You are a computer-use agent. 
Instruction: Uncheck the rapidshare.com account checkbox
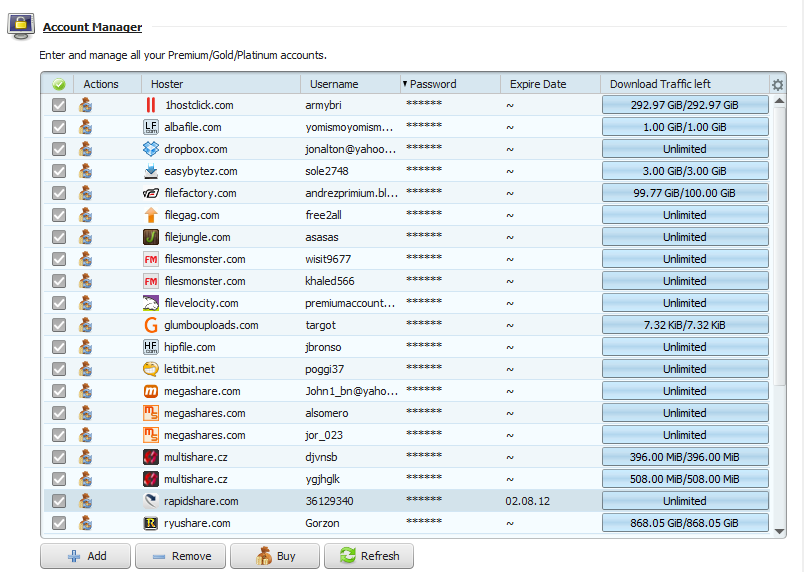click(59, 501)
